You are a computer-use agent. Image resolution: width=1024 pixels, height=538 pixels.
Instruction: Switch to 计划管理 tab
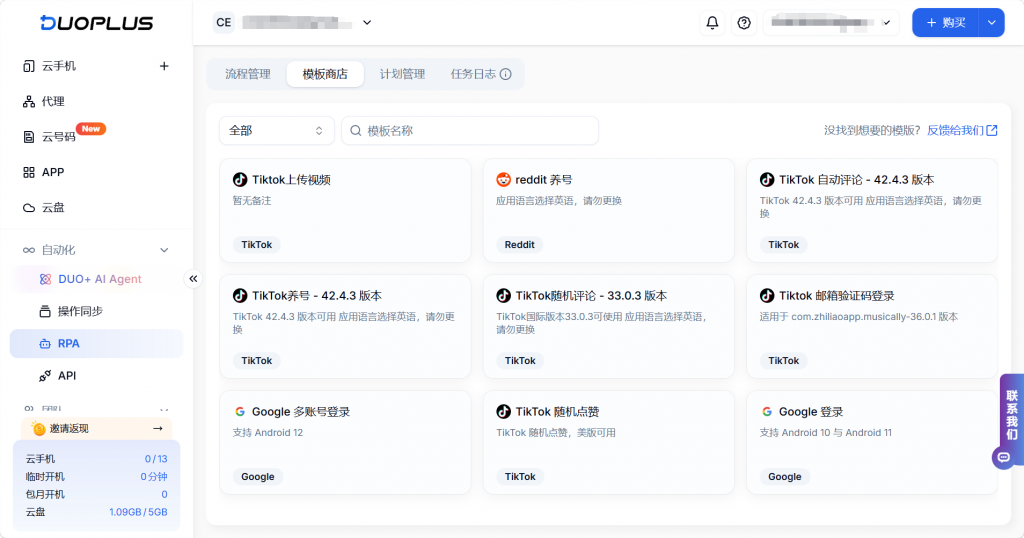tap(402, 74)
